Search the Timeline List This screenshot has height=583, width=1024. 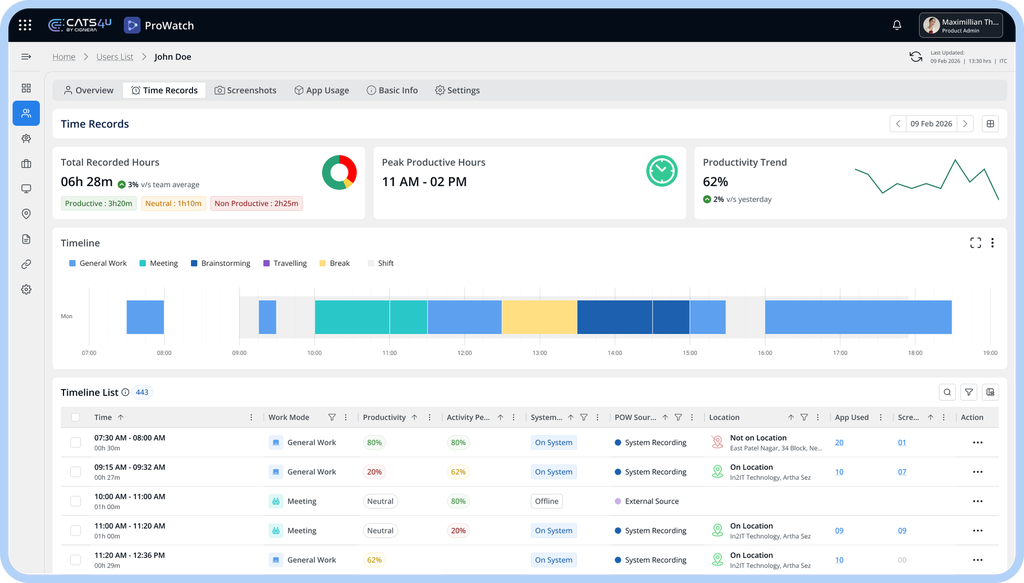(x=947, y=392)
